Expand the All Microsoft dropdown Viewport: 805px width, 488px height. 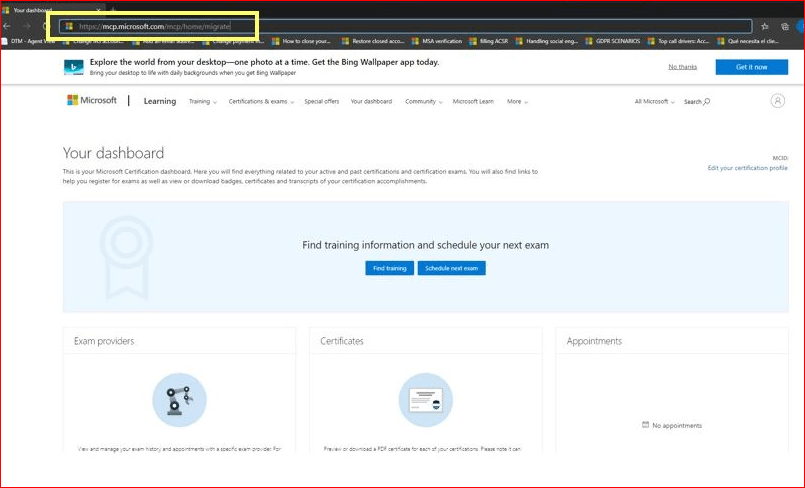[655, 102]
